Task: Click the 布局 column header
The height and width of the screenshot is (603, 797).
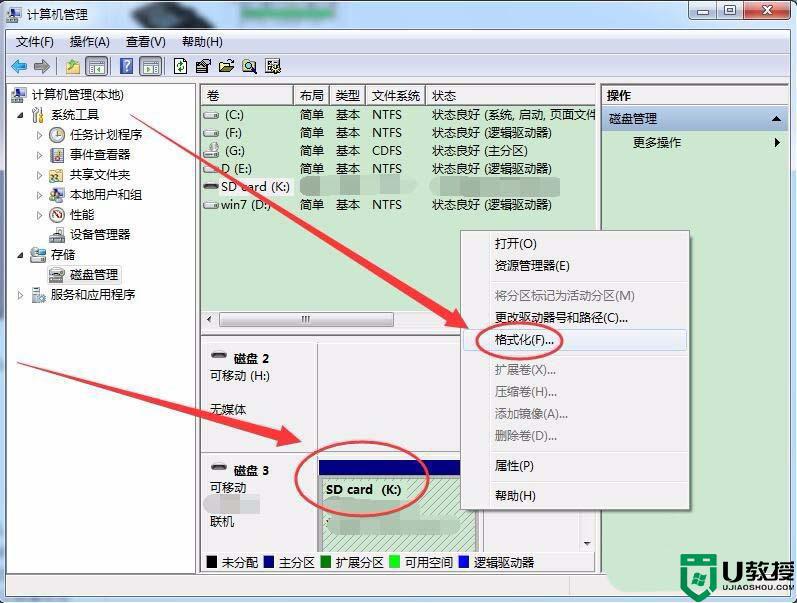Action: [311, 96]
